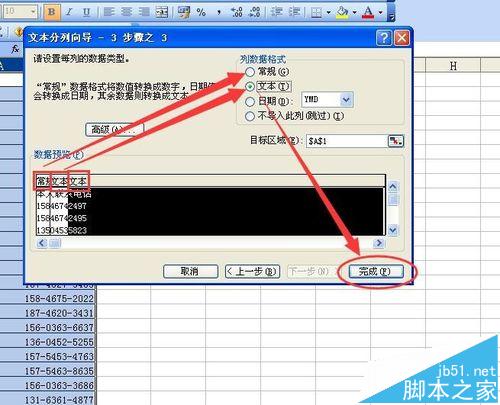Toggle Bold formatting in toolbar
Viewport: 500px width, 405px height.
point(52,12)
